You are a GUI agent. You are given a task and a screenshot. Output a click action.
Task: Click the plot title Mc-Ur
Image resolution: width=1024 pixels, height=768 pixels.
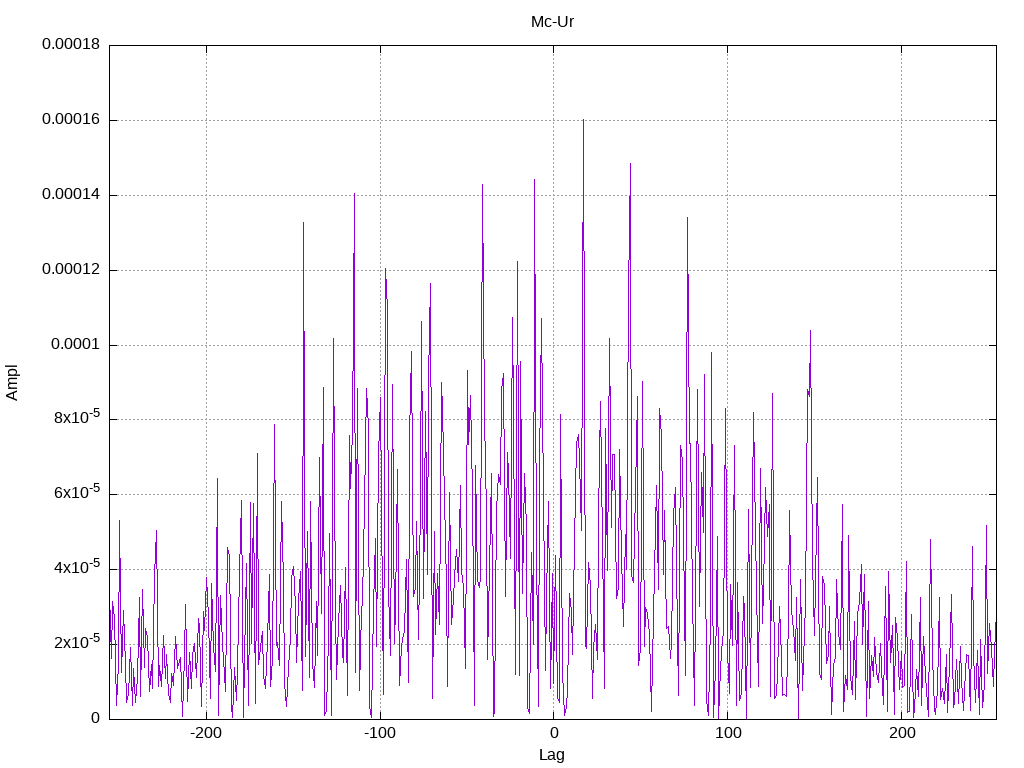point(552,22)
